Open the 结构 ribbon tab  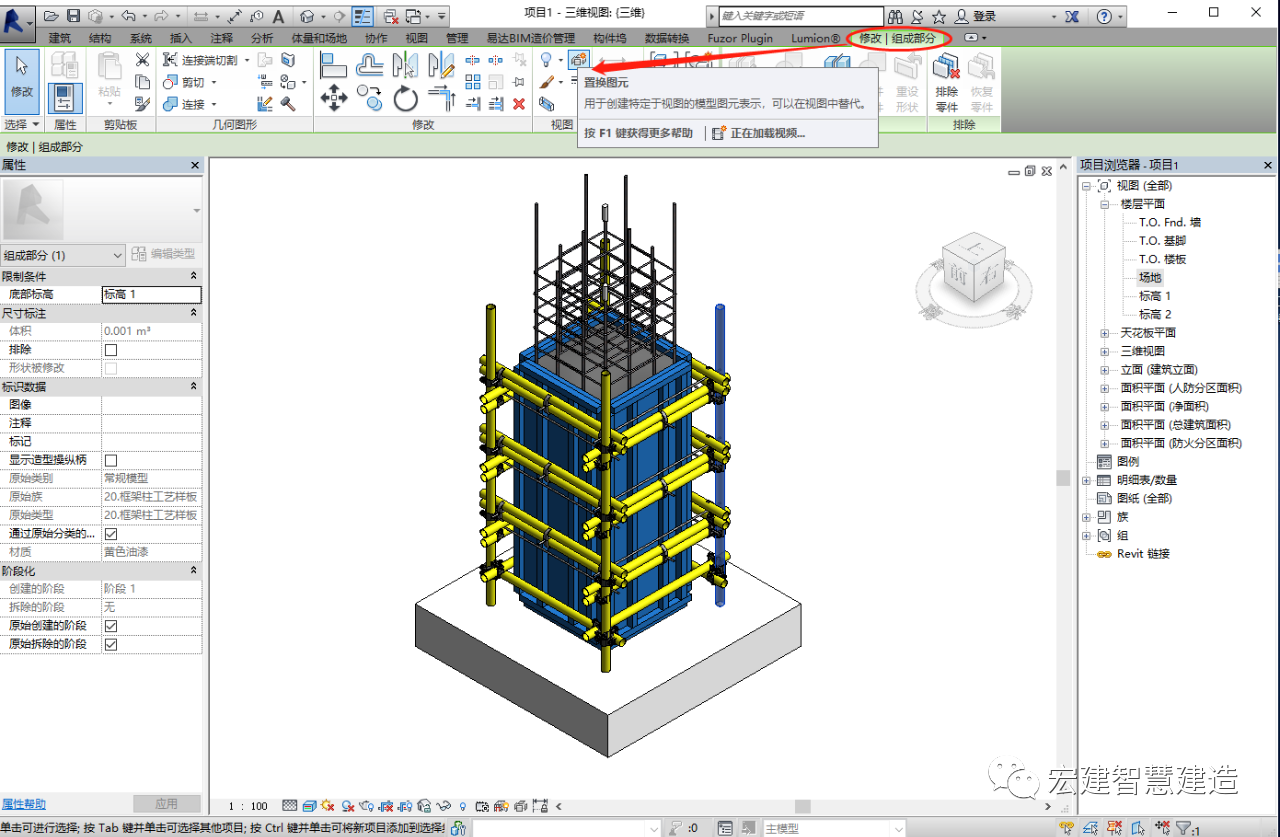click(100, 38)
